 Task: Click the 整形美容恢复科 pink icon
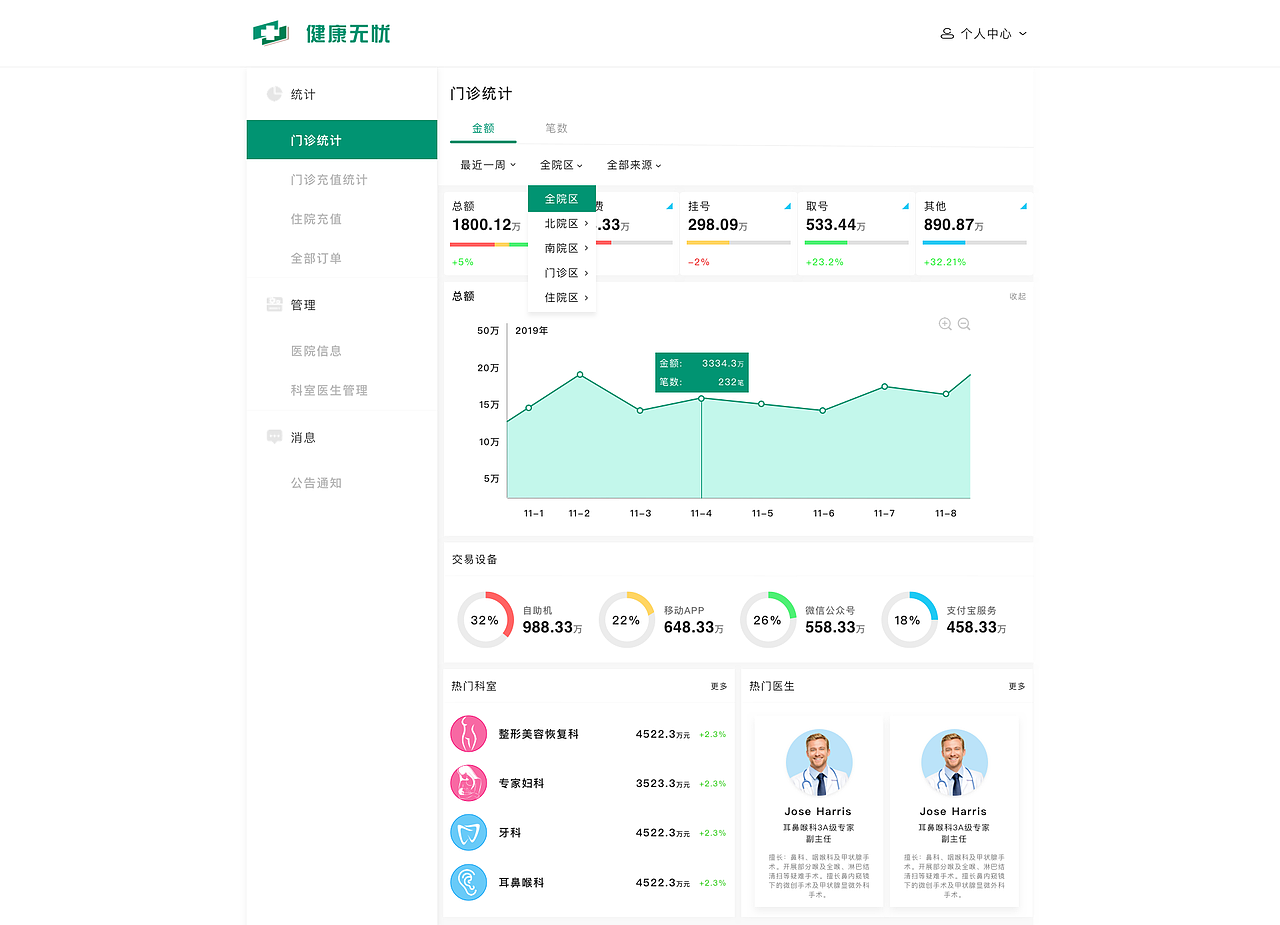pos(468,733)
